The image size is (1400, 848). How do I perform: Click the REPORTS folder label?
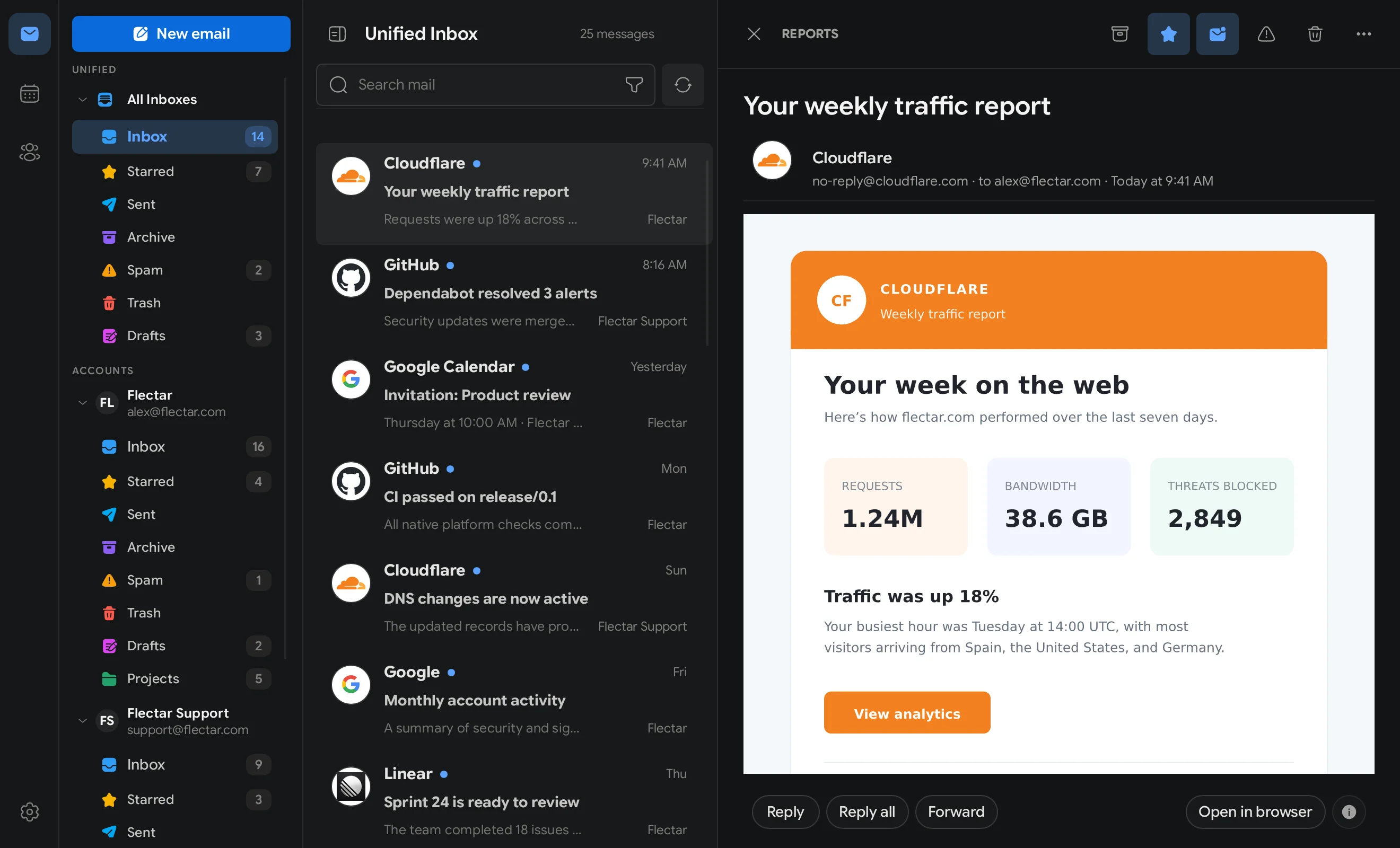[809, 34]
